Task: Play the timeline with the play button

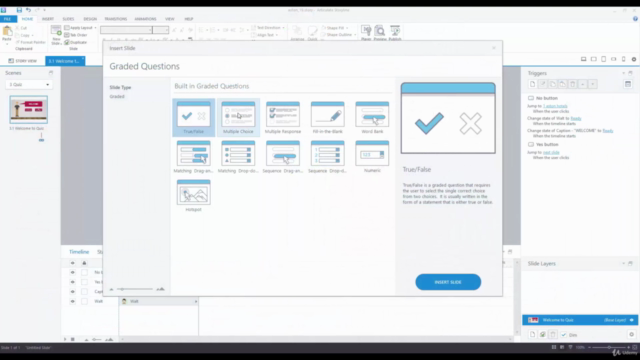Action: point(64,339)
